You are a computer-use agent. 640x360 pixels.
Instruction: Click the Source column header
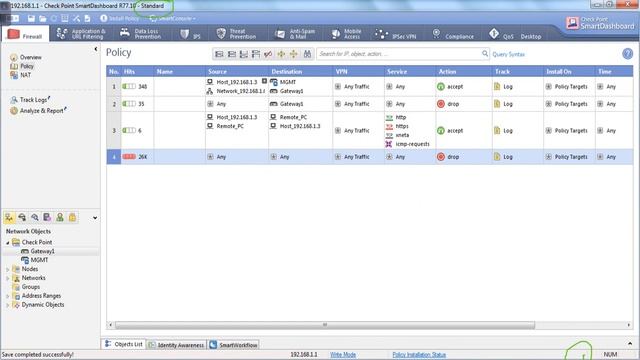[237, 71]
